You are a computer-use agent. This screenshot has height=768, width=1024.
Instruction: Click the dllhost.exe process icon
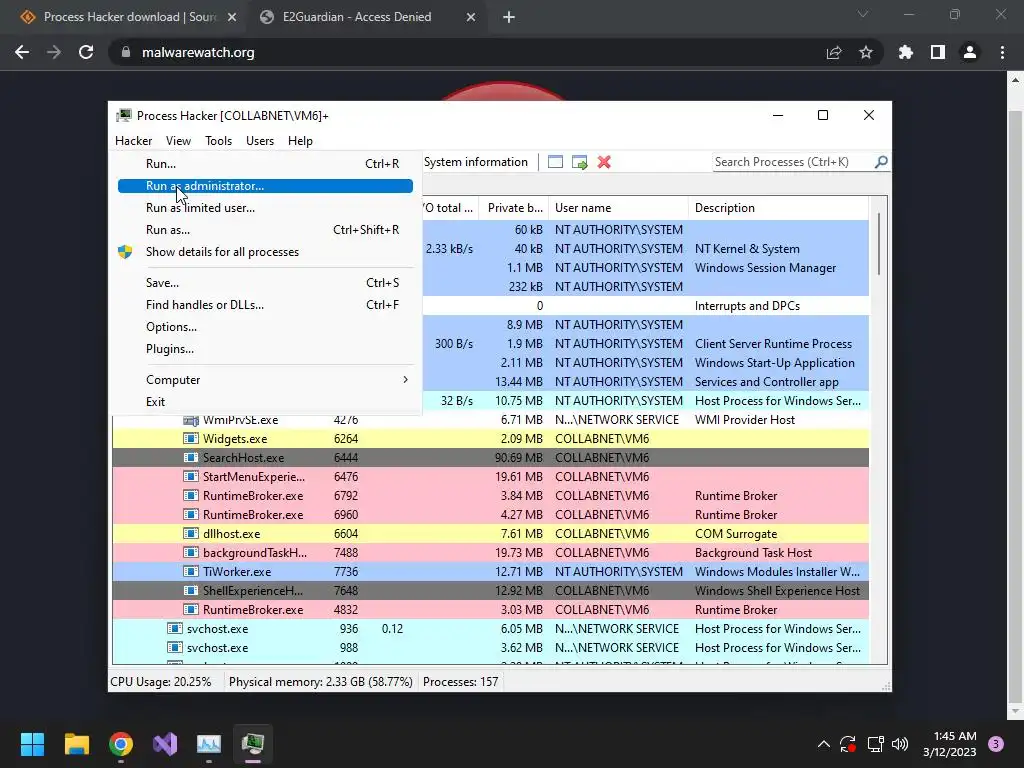click(x=191, y=534)
